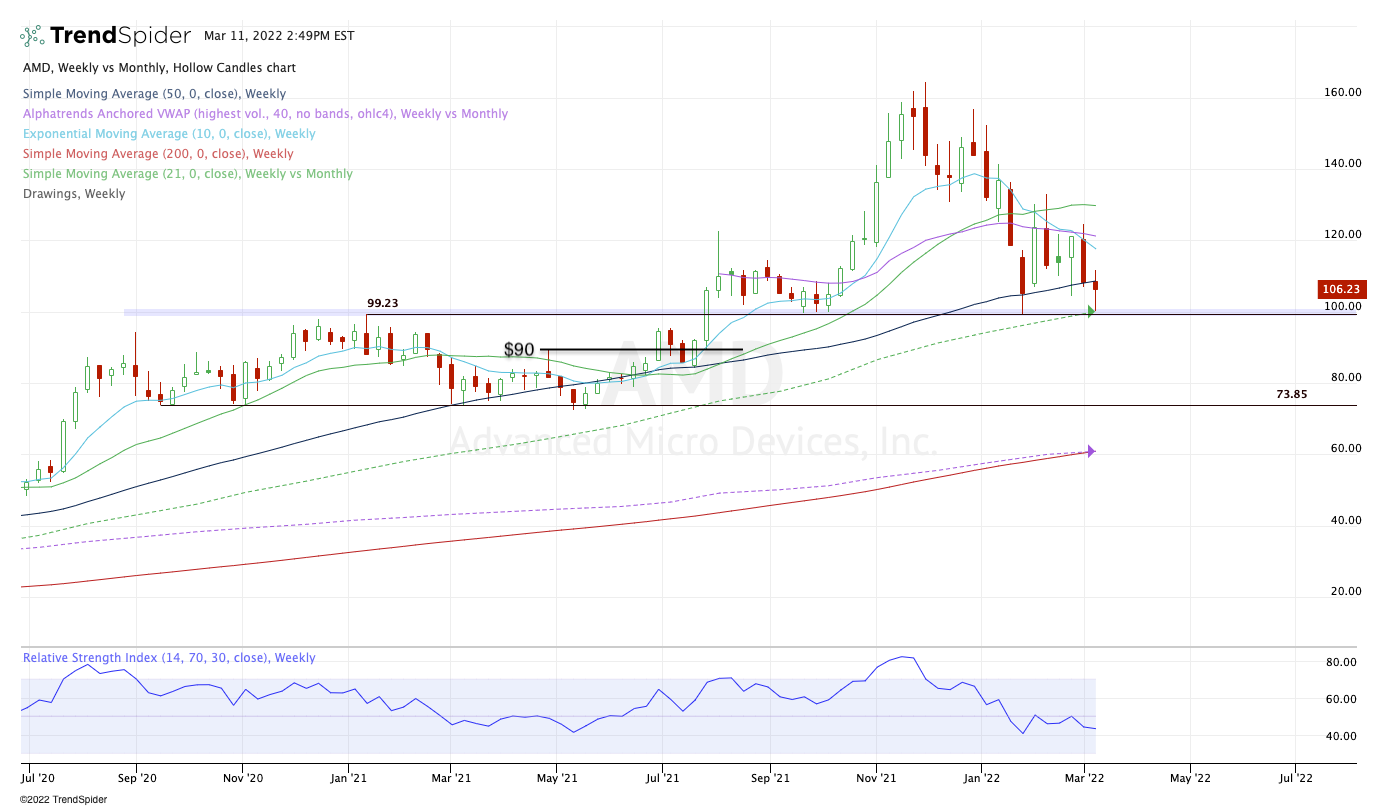Click the "Sep '21" date axis label

tap(769, 776)
